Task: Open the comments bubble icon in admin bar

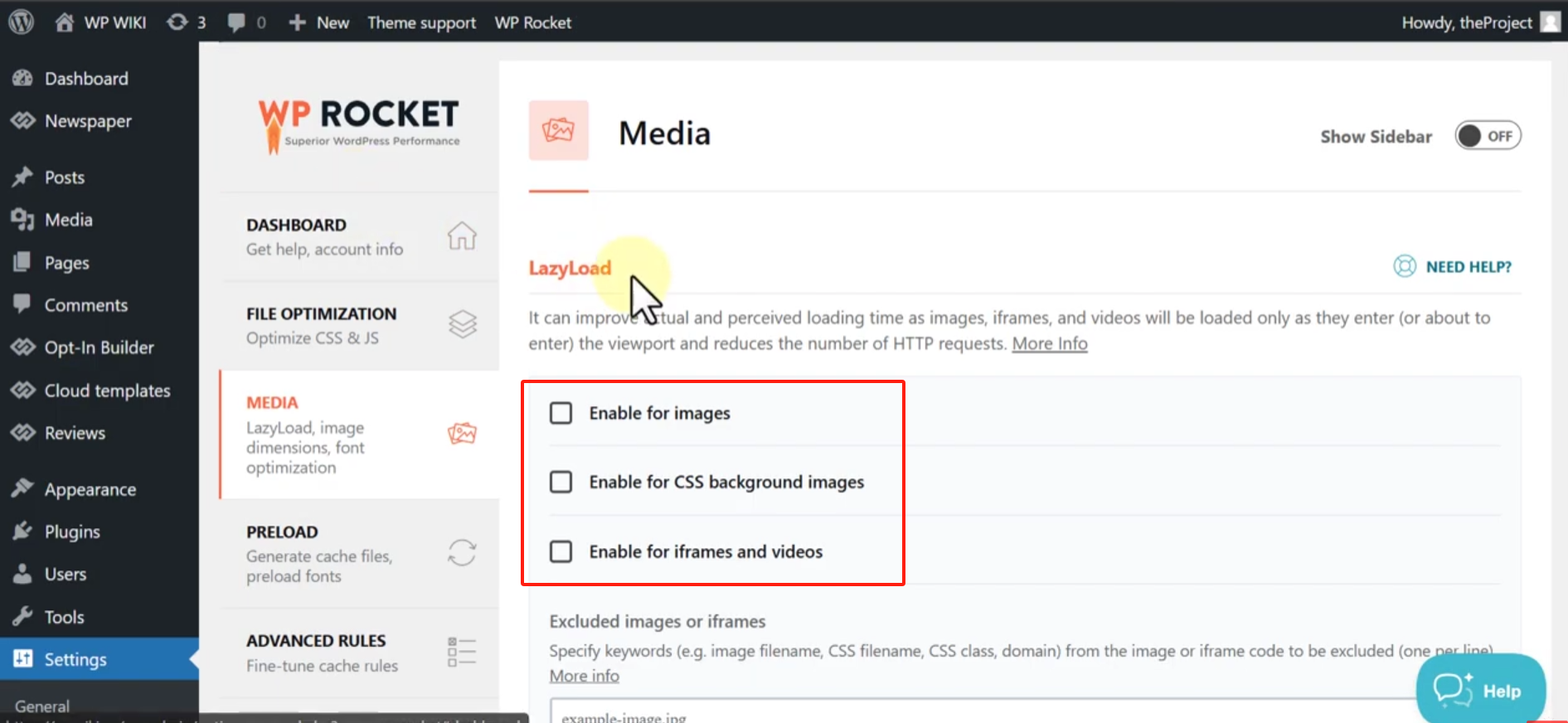Action: (246, 22)
